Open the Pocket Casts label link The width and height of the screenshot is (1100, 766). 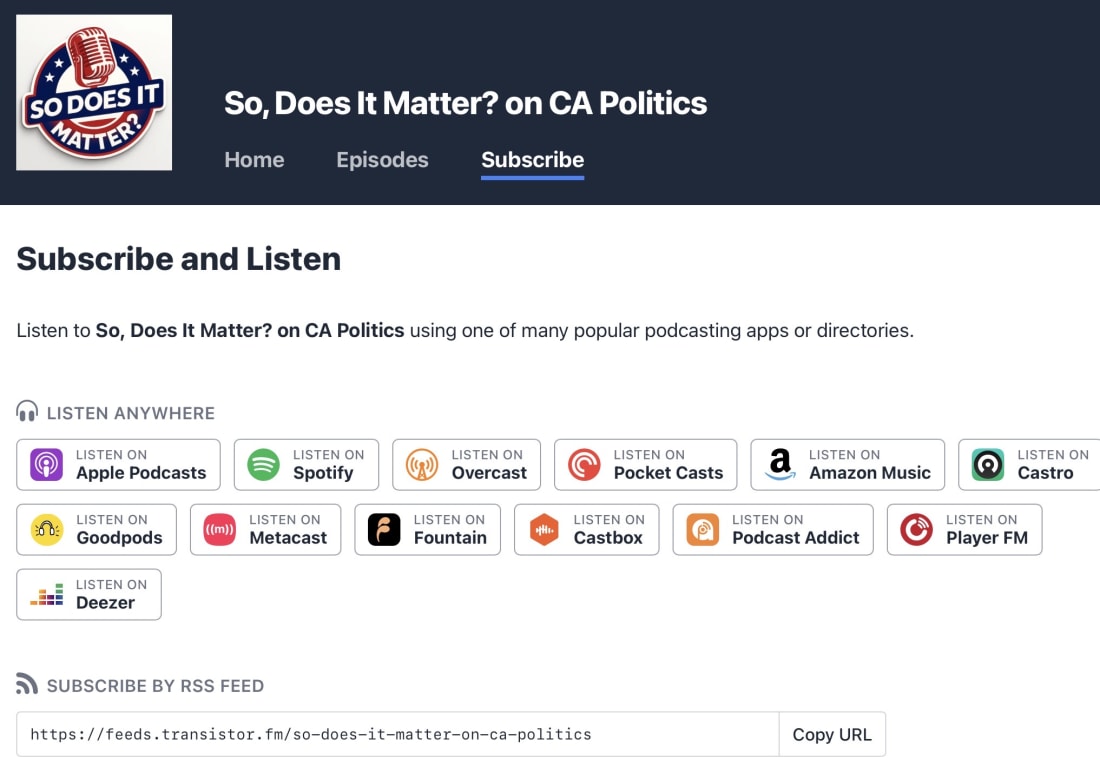(668, 473)
